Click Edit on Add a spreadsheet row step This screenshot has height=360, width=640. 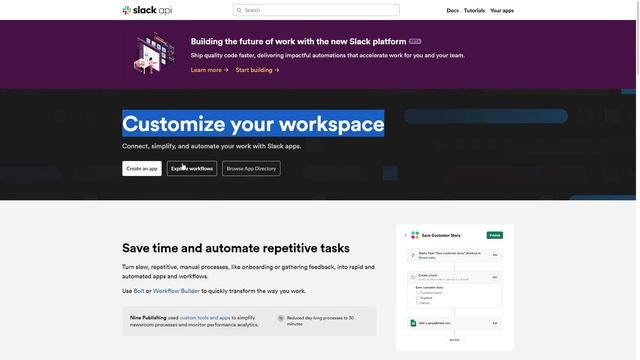[495, 323]
